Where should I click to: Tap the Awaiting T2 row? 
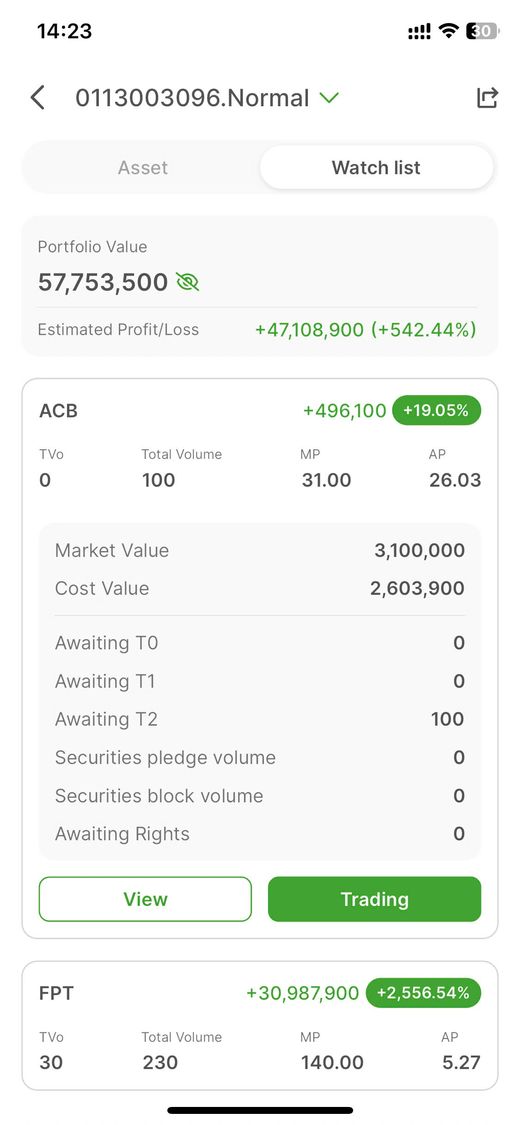click(260, 719)
